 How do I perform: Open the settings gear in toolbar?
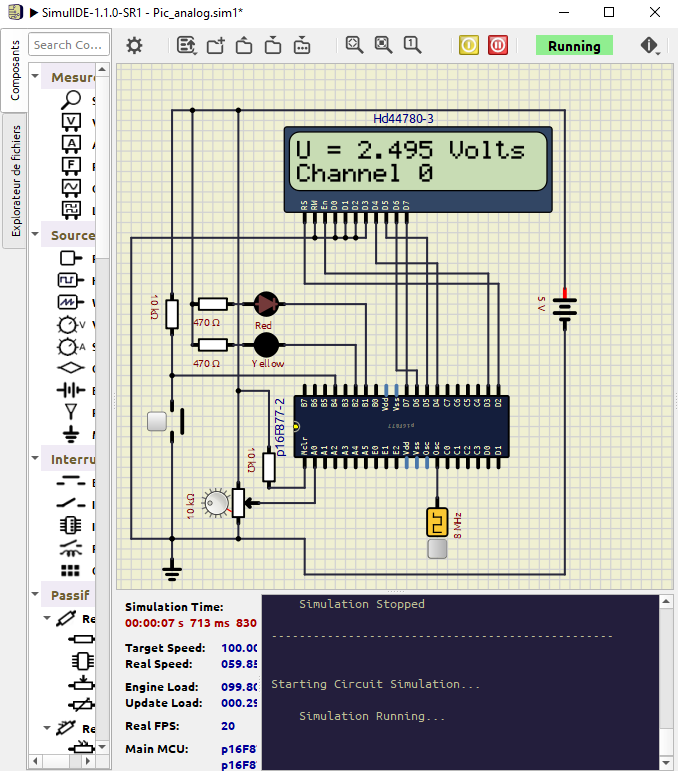click(x=134, y=45)
